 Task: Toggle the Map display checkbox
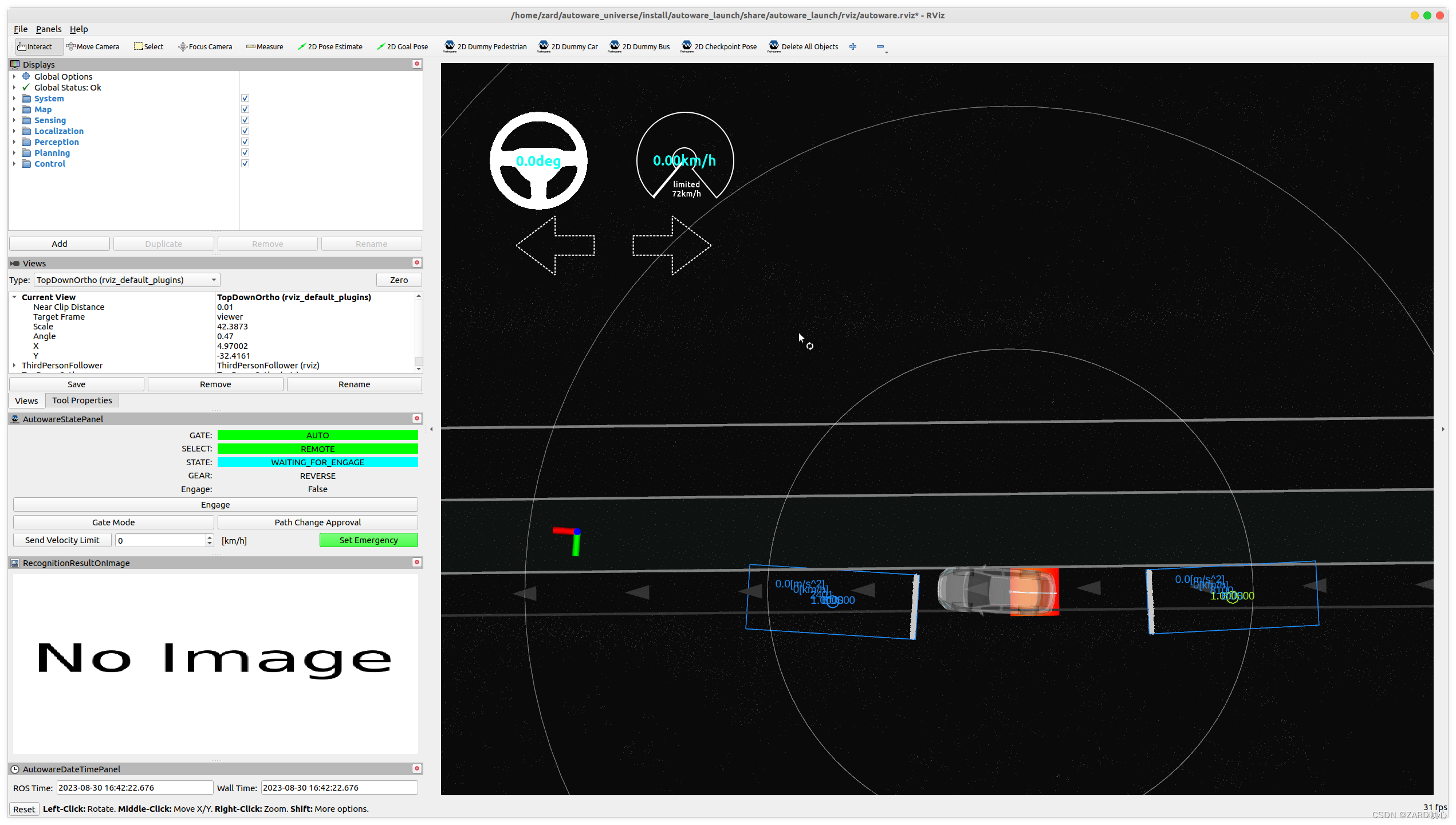pyautogui.click(x=245, y=109)
